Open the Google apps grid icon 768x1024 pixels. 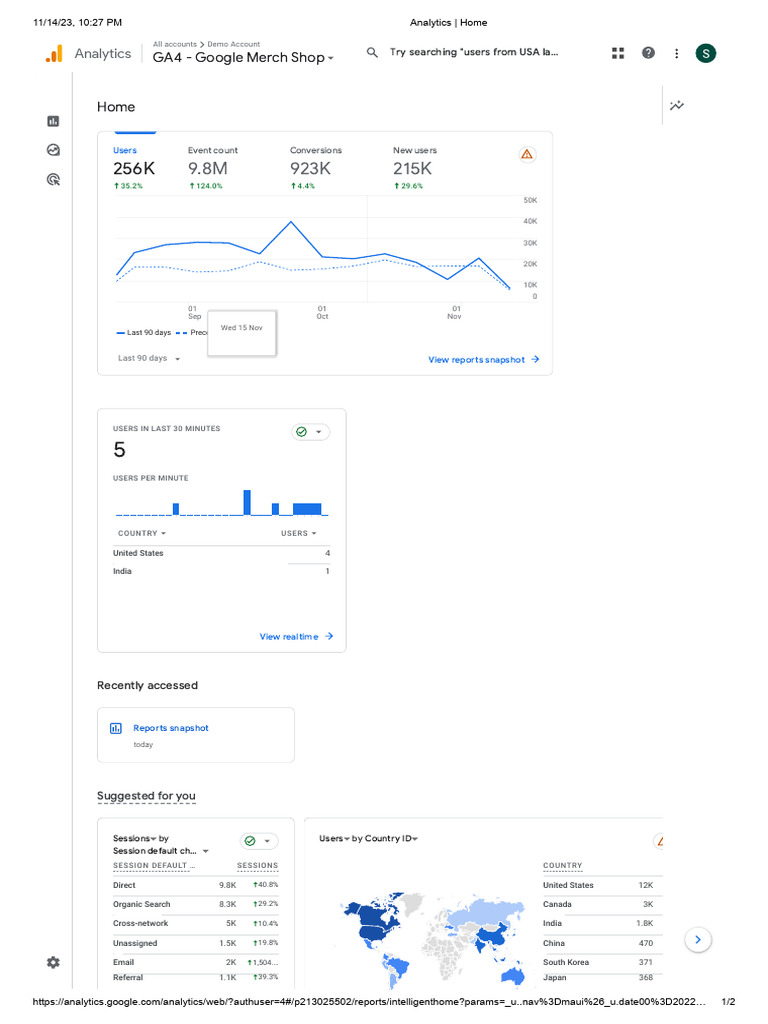pyautogui.click(x=618, y=53)
